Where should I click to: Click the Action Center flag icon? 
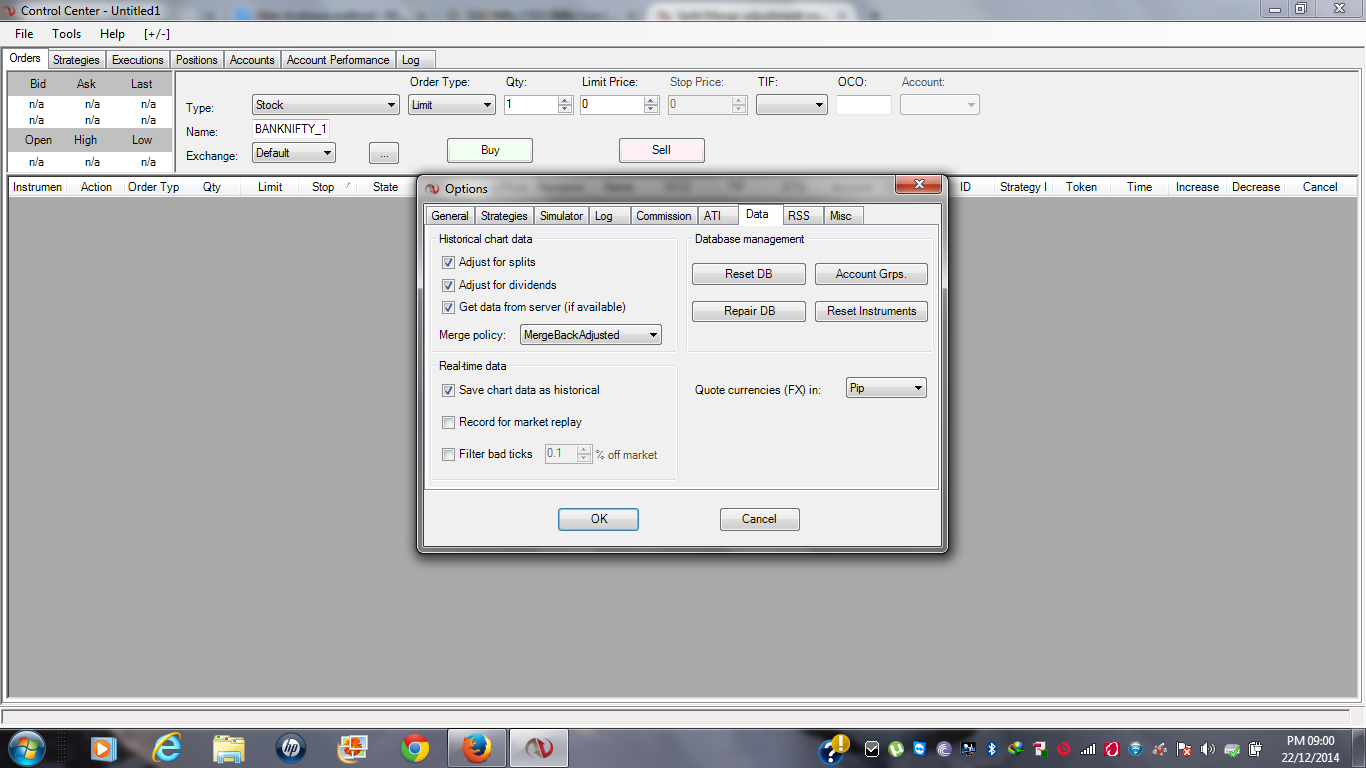click(1184, 749)
